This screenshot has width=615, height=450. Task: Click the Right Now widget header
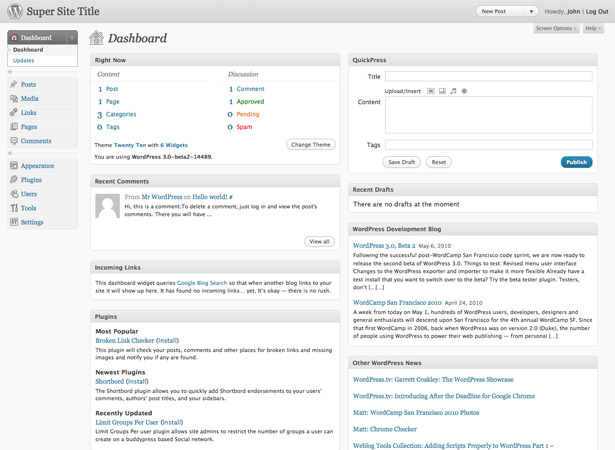[215, 60]
